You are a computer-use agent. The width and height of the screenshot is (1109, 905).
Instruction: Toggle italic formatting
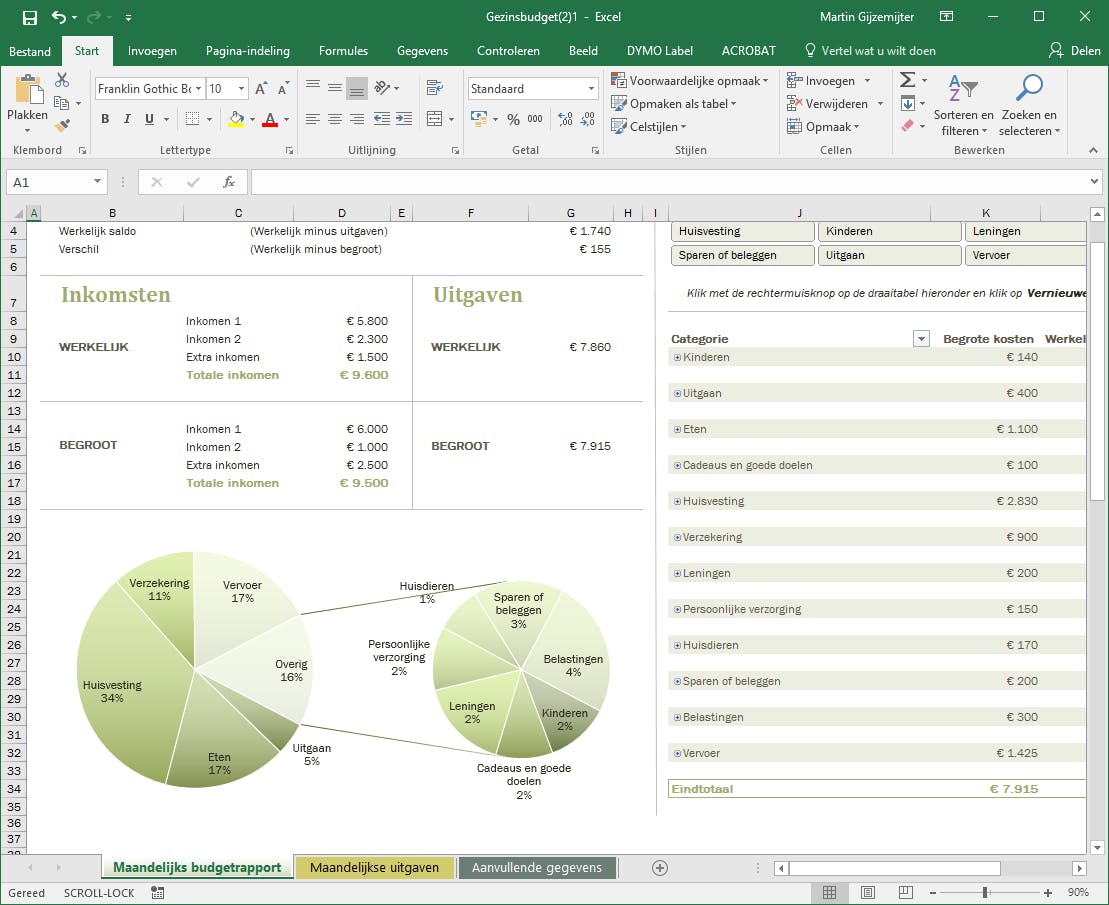click(127, 119)
